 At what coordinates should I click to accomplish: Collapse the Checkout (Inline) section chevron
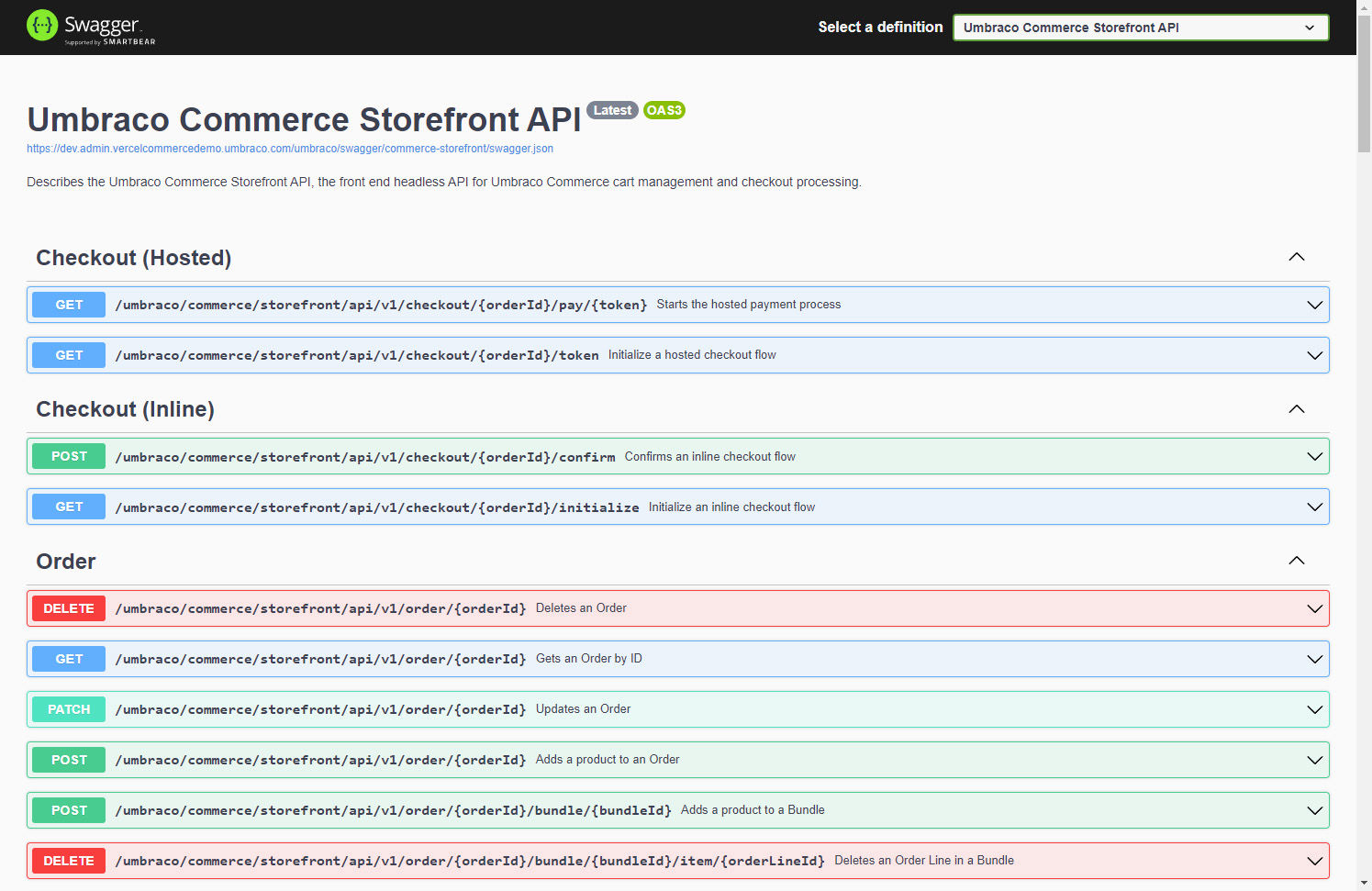(1297, 409)
